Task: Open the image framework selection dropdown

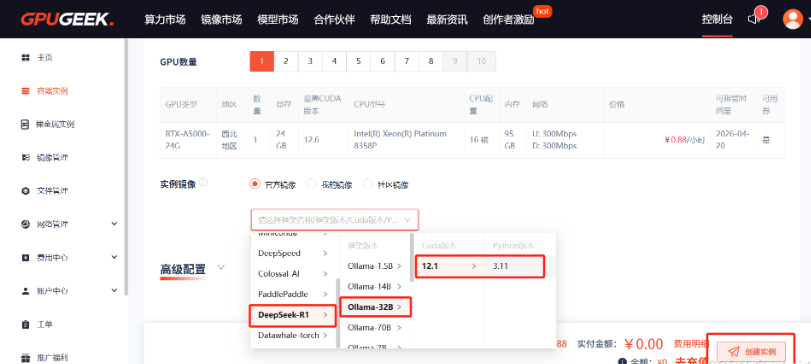Action: 335,220
